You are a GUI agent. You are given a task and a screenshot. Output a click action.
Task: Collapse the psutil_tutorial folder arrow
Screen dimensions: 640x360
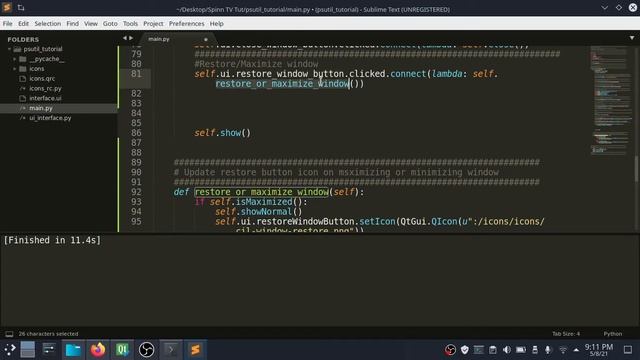(x=9, y=49)
